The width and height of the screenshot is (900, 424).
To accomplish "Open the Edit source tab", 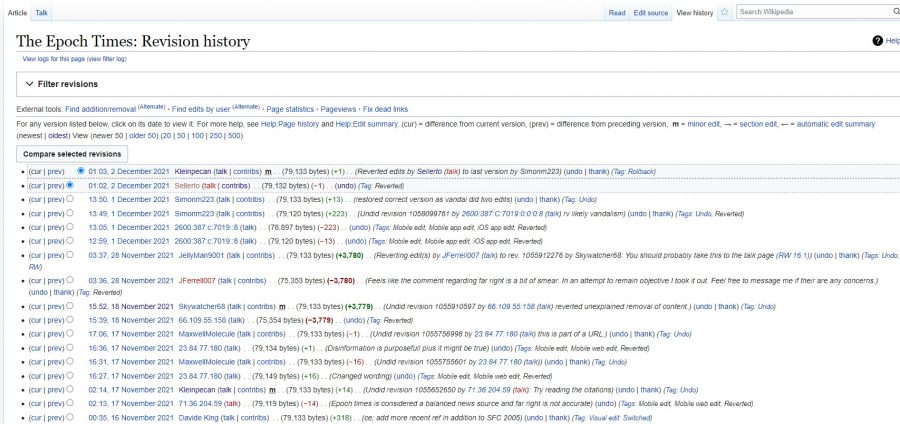I will [650, 13].
